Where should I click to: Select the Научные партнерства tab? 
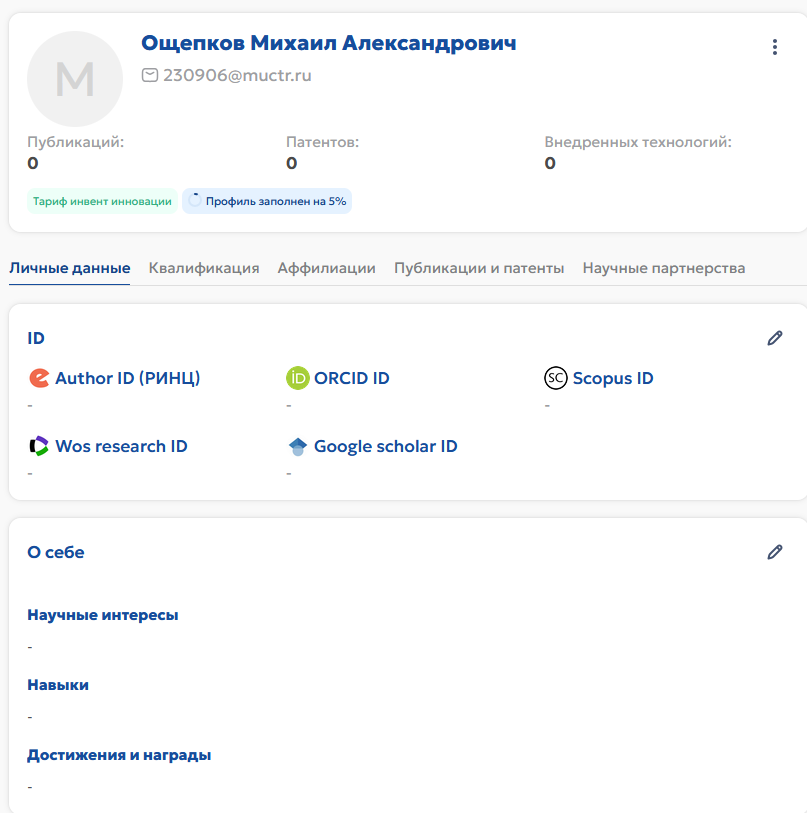664,268
